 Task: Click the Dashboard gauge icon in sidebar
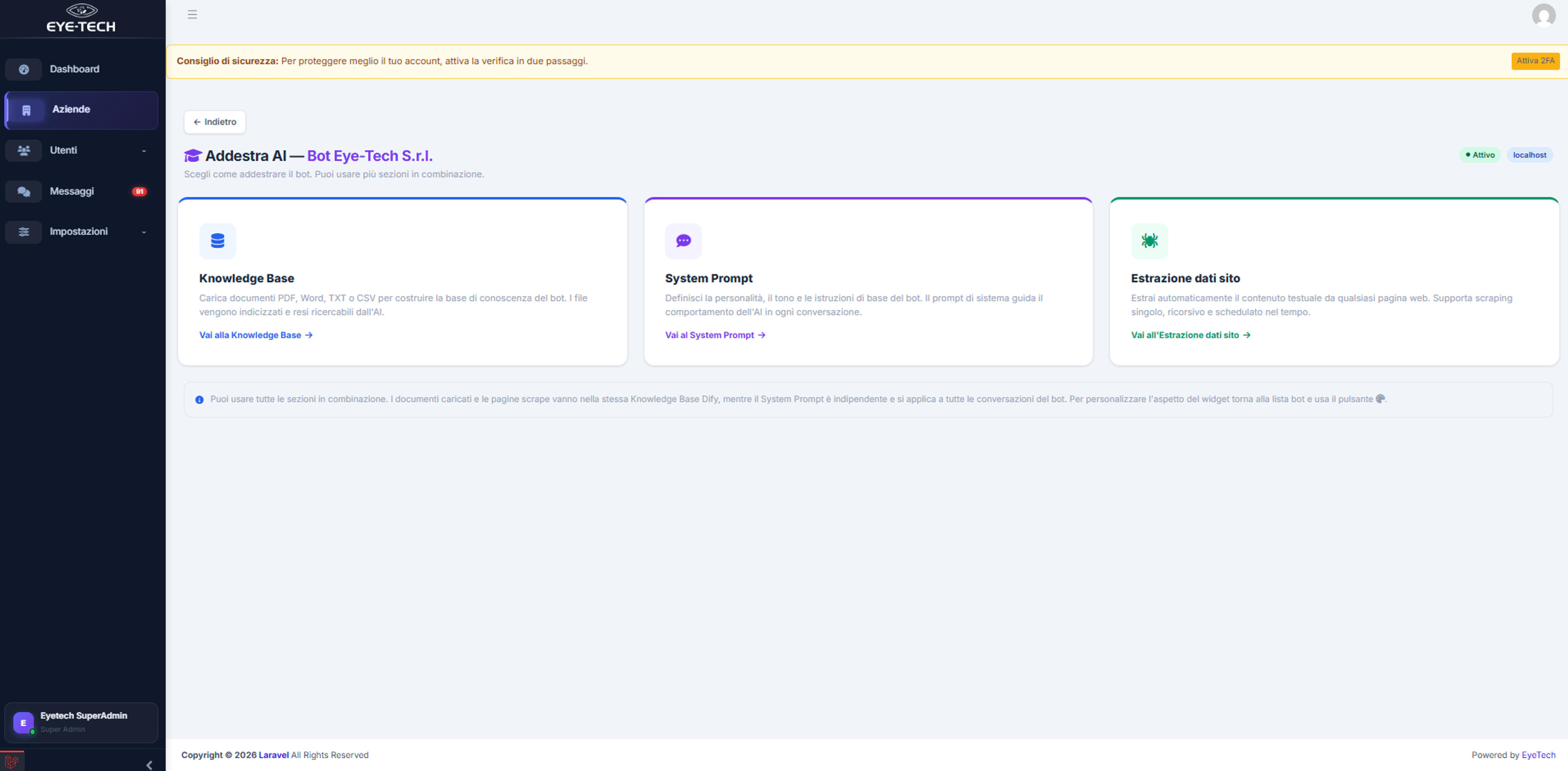point(24,69)
